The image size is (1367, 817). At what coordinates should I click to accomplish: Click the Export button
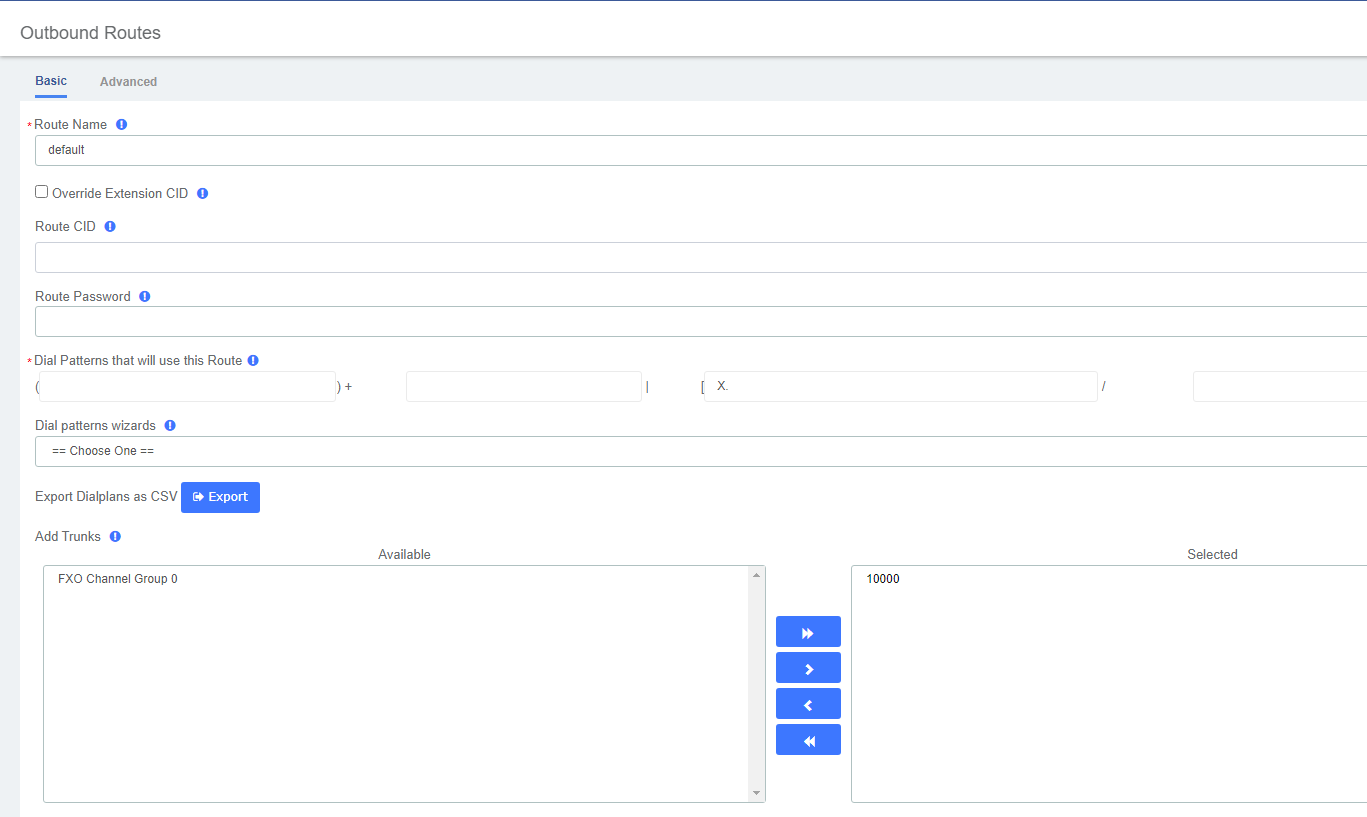pos(220,497)
